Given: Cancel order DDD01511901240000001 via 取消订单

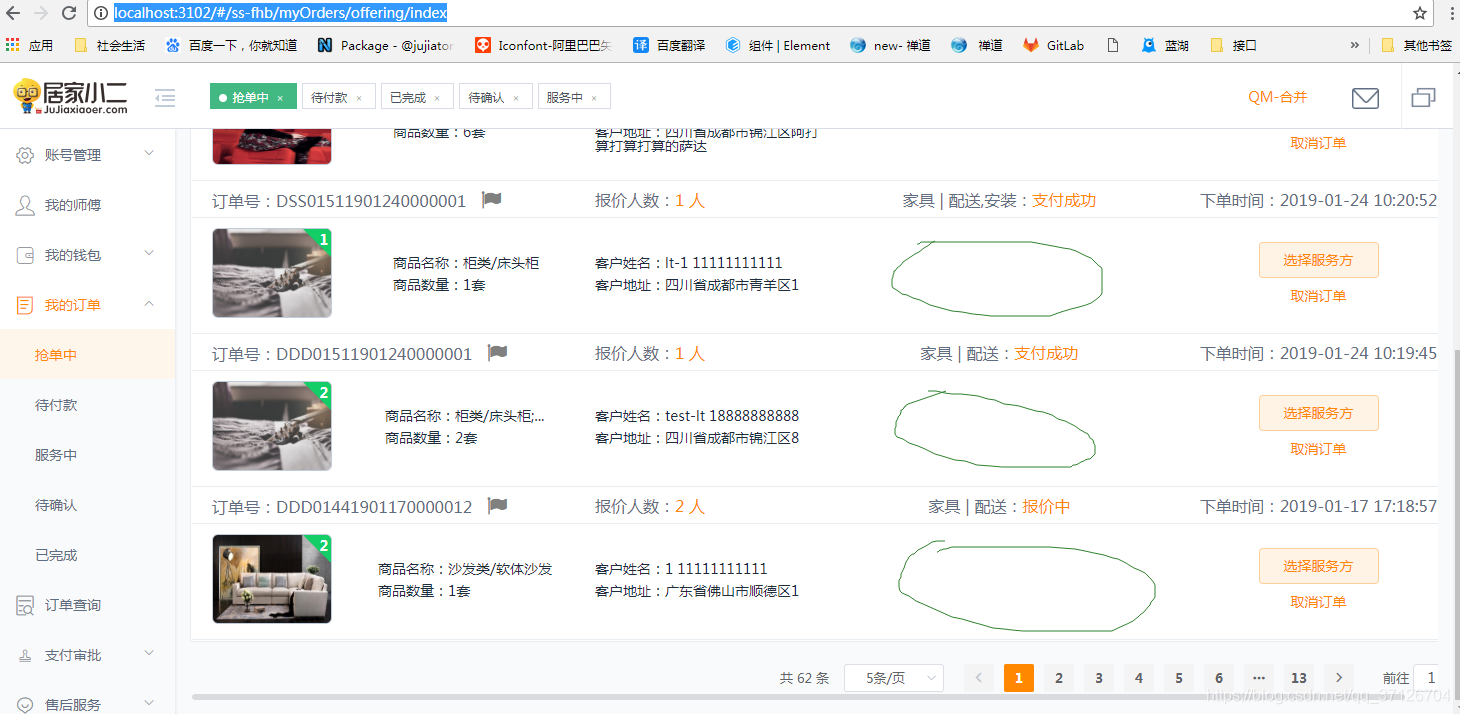Looking at the screenshot, I should tap(1318, 449).
